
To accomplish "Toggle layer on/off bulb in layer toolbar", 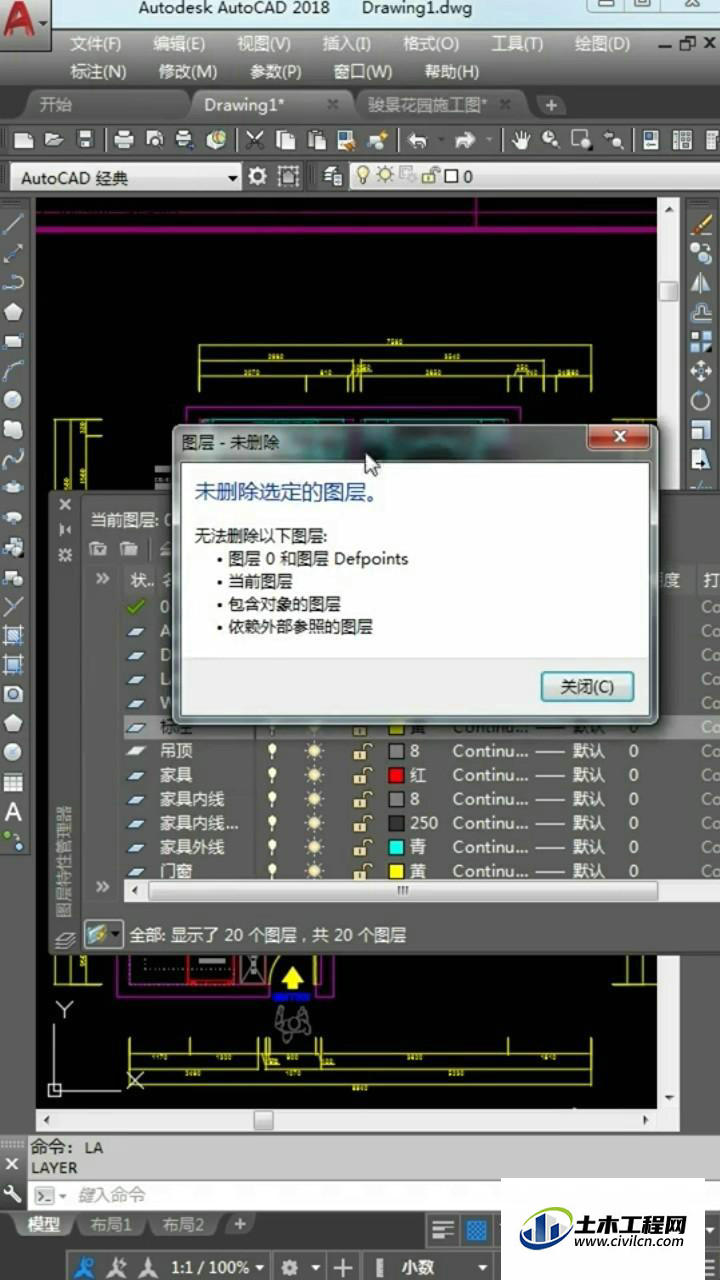I will click(x=364, y=176).
